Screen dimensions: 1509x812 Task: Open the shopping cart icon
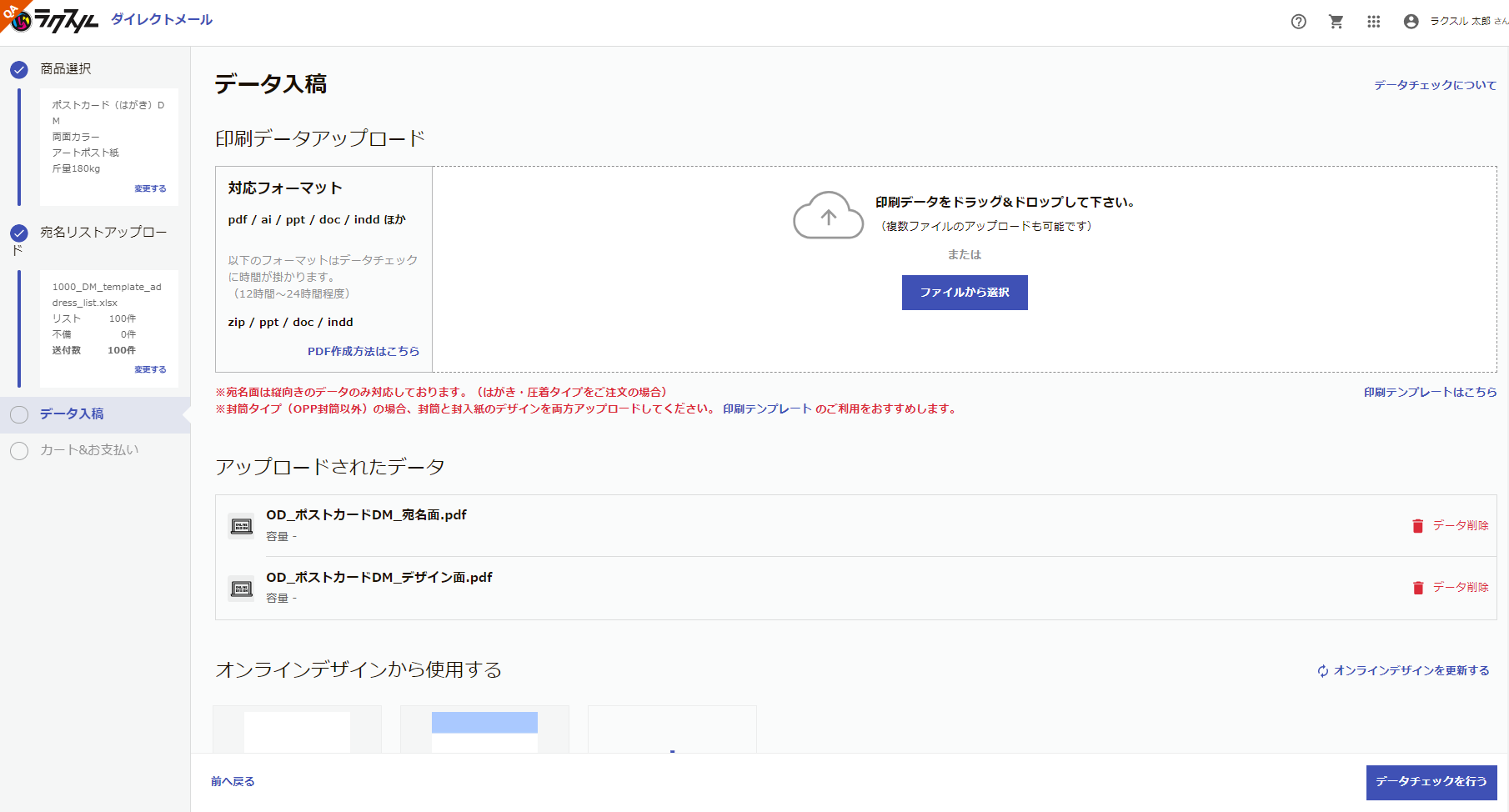click(1336, 22)
